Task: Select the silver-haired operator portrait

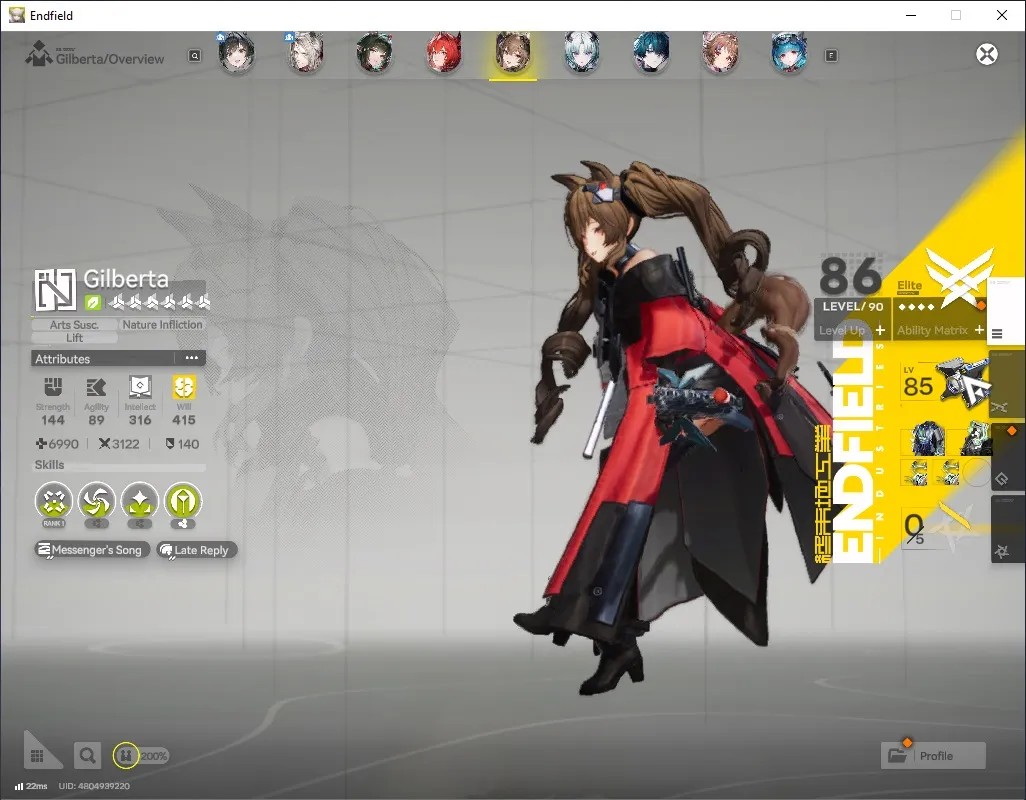Action: tap(582, 54)
